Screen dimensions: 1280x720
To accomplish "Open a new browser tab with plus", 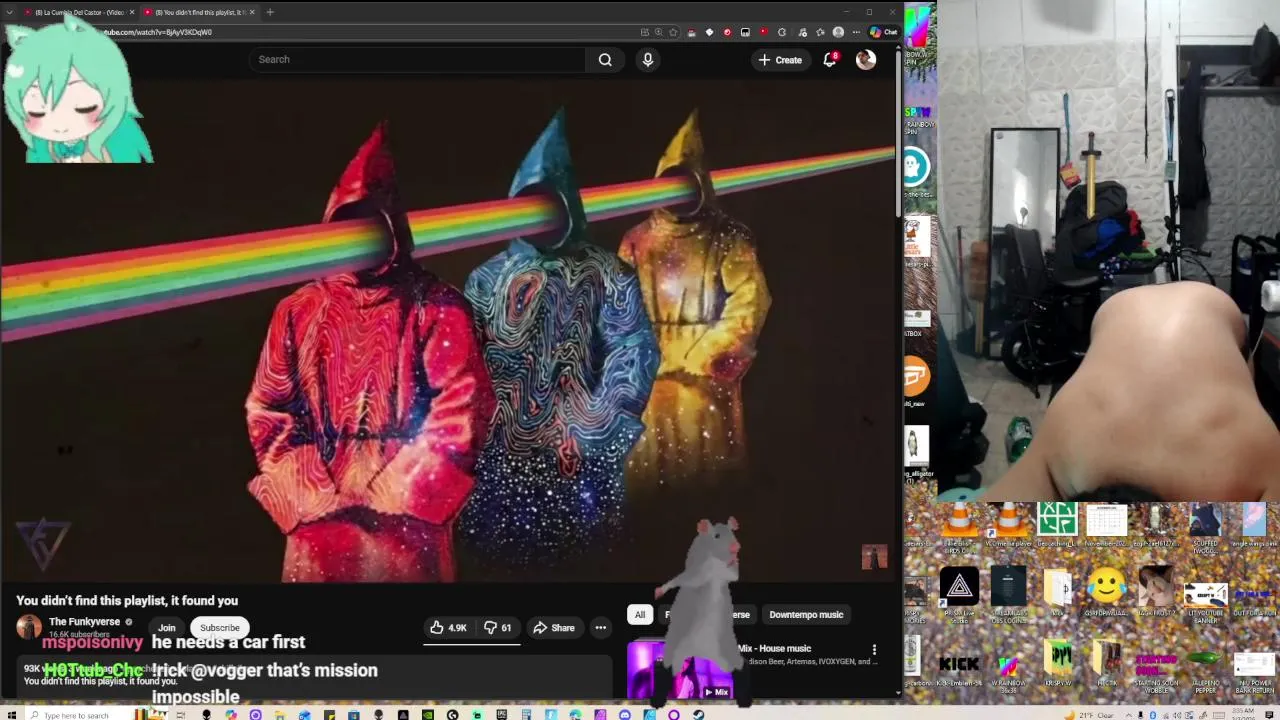I will [270, 12].
